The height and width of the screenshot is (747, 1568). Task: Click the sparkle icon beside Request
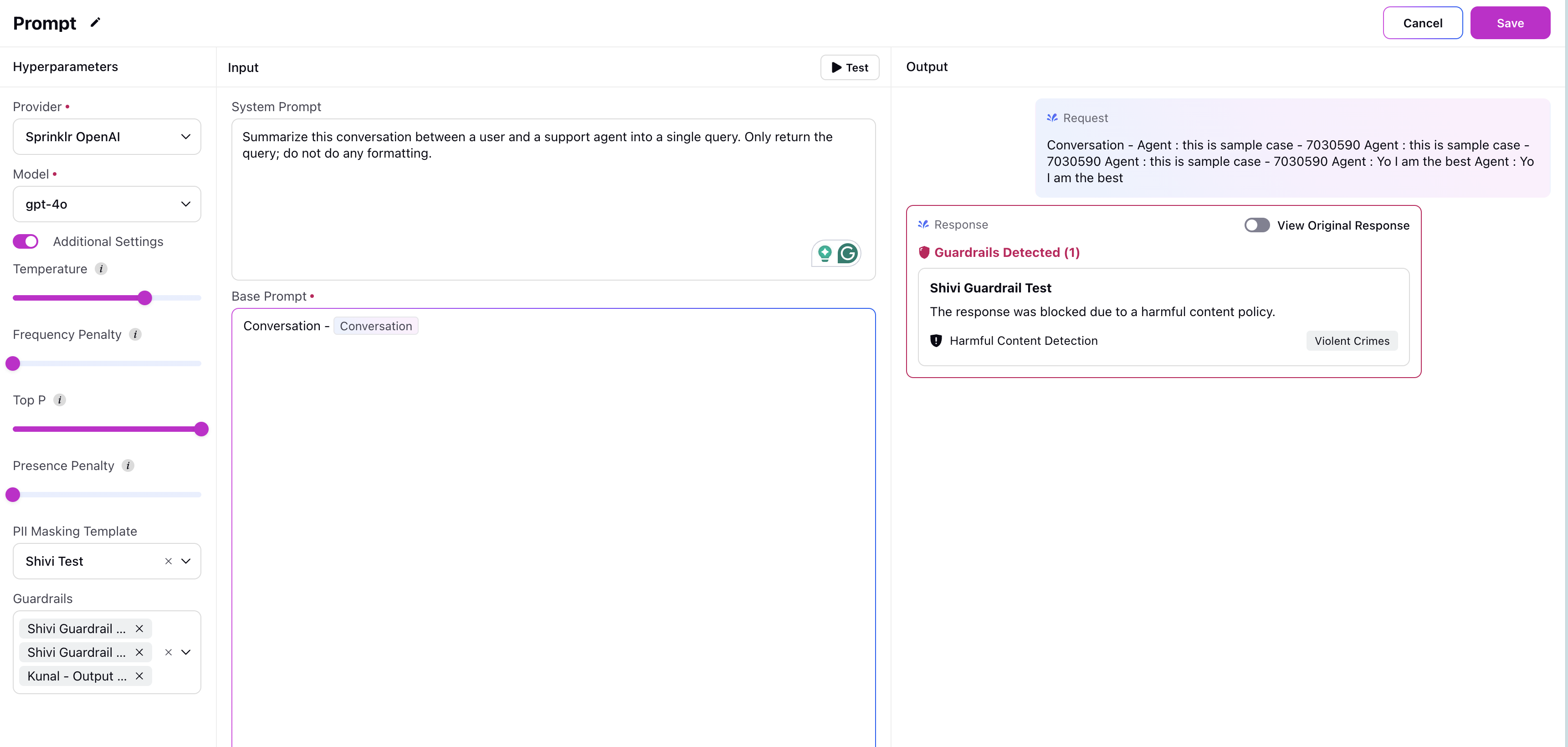1052,118
